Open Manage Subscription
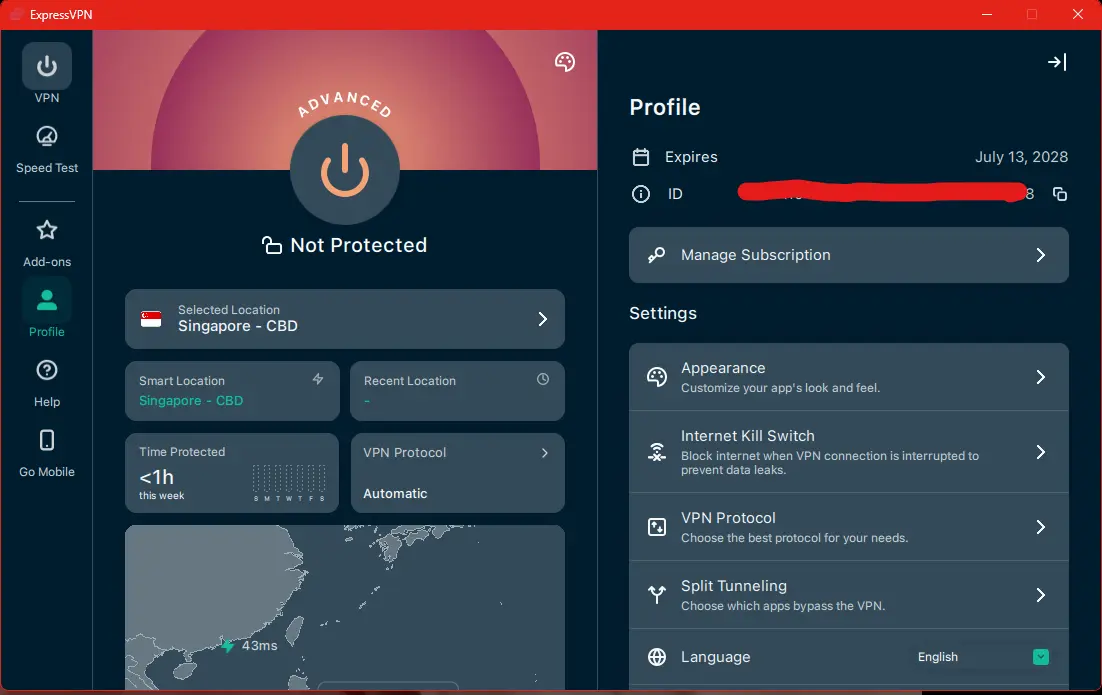This screenshot has height=695, width=1102. click(848, 255)
